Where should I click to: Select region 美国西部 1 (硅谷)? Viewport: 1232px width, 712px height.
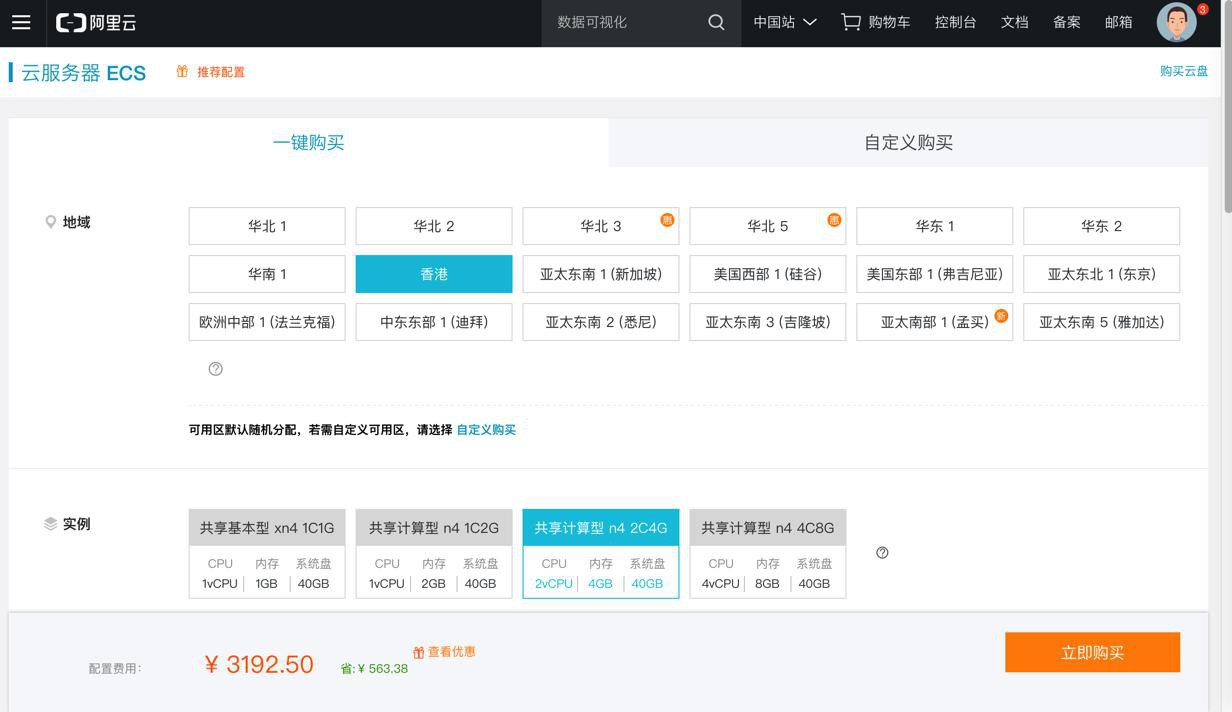(x=767, y=274)
